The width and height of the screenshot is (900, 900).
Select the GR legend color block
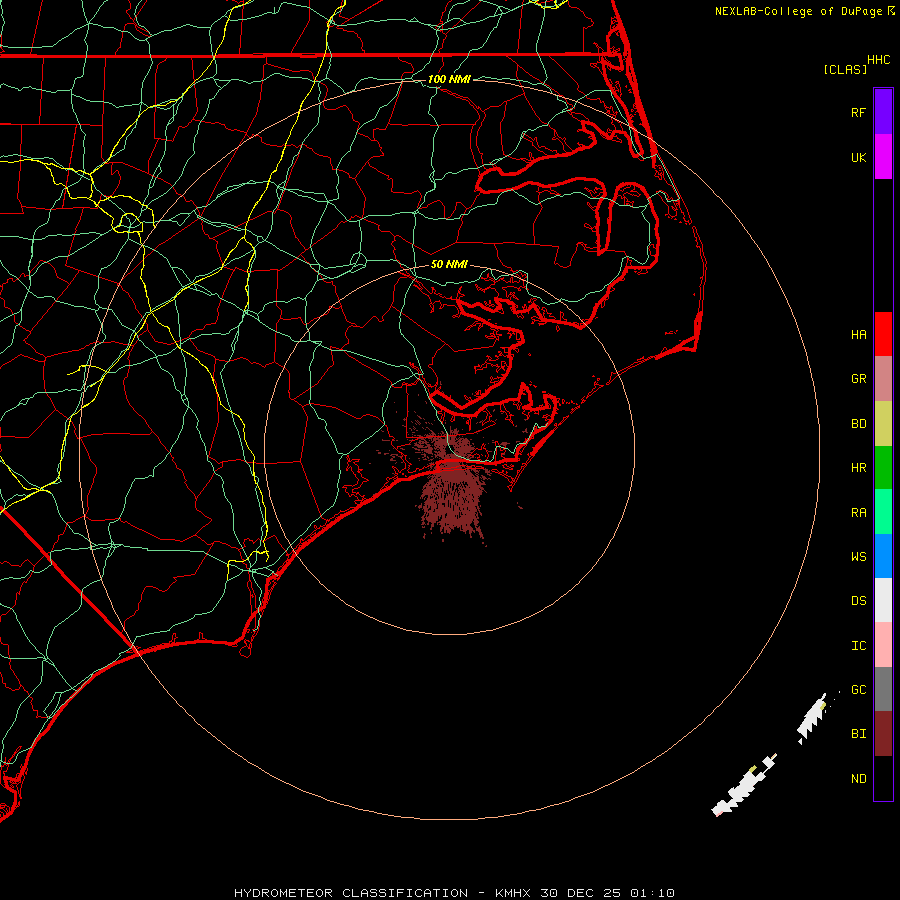(883, 379)
